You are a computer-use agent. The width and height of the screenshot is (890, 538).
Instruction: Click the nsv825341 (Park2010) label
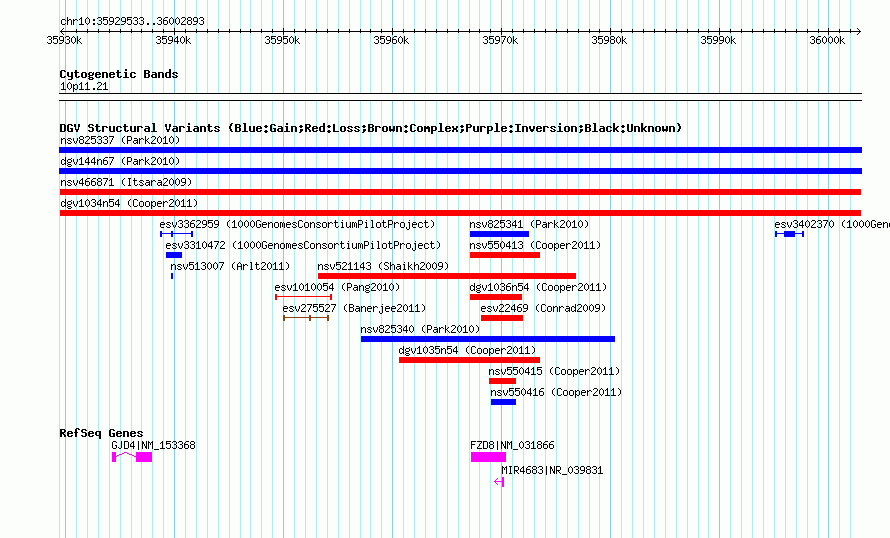pyautogui.click(x=529, y=224)
